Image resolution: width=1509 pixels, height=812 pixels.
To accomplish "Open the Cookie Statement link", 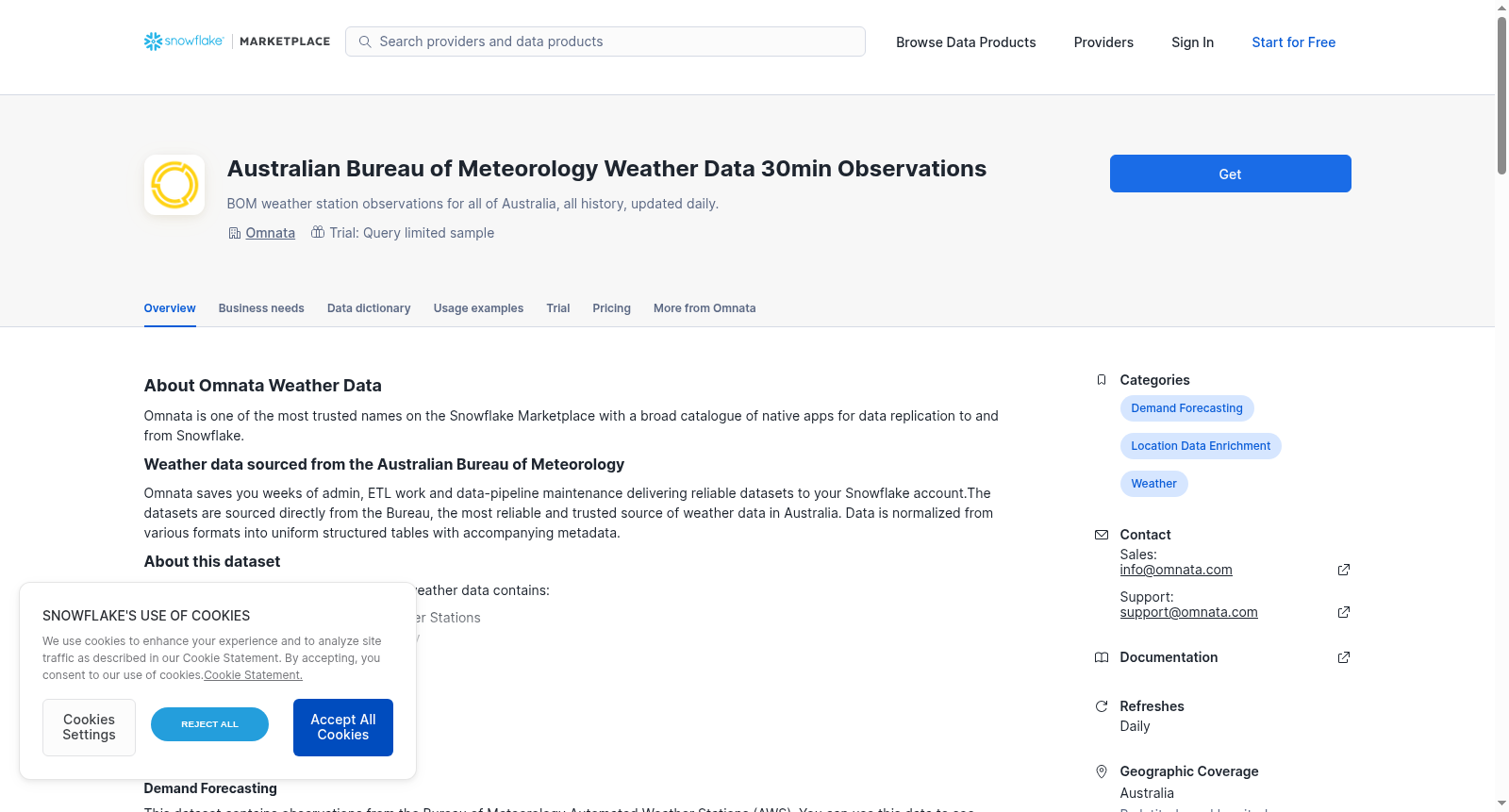I will [x=253, y=675].
